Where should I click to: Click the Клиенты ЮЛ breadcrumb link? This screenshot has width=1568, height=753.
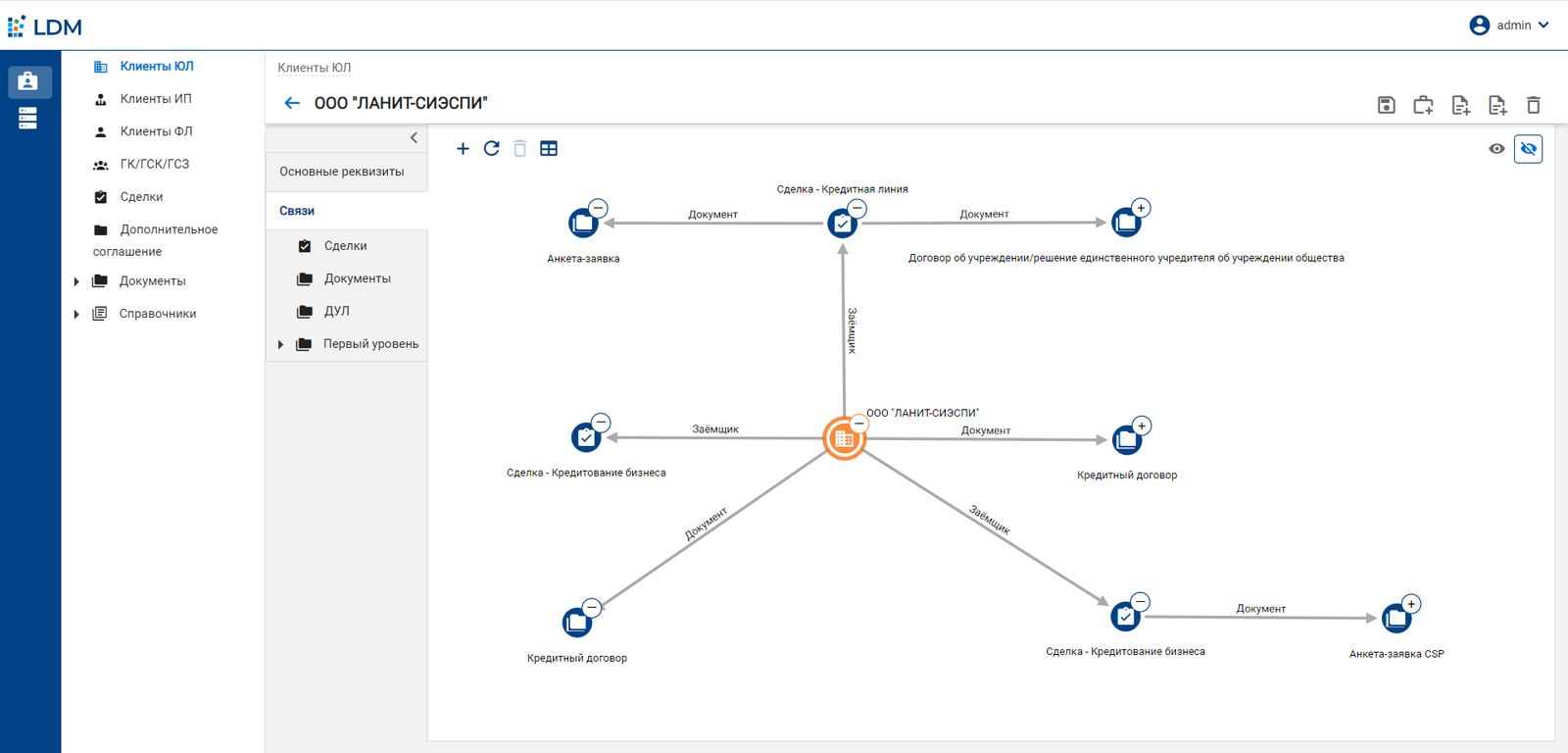click(314, 68)
